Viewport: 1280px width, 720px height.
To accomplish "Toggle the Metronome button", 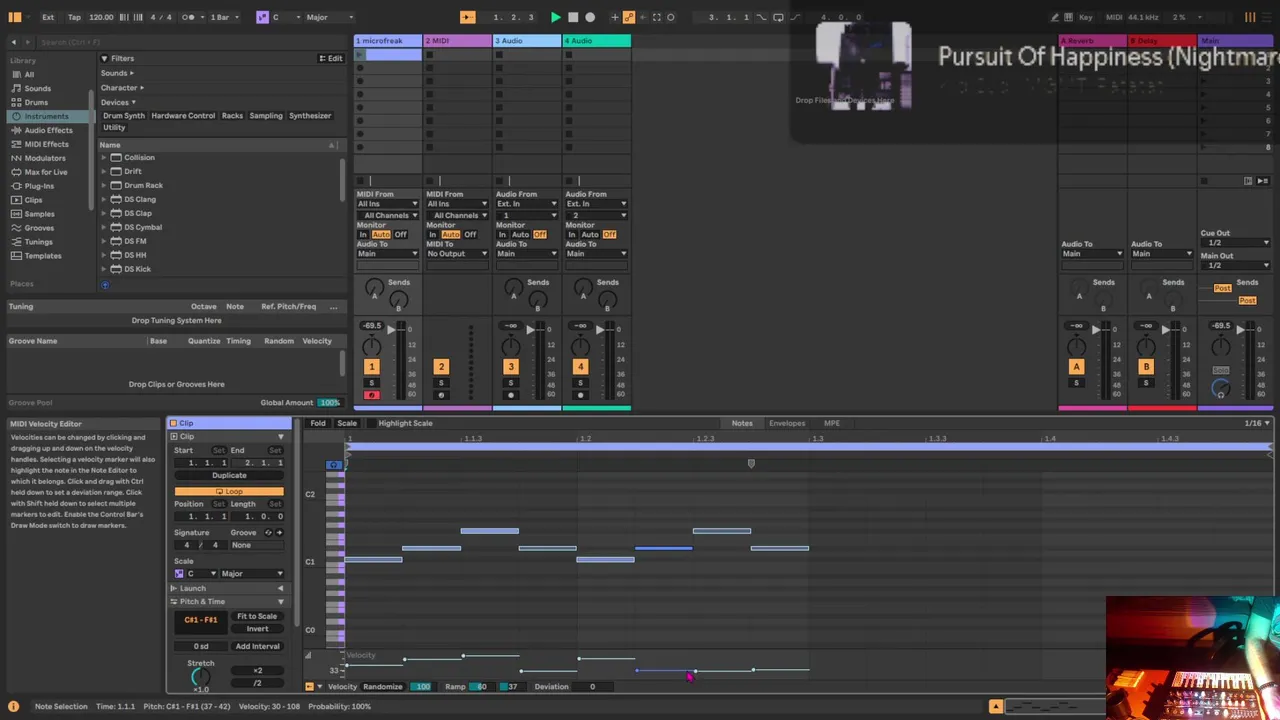I will (x=189, y=17).
